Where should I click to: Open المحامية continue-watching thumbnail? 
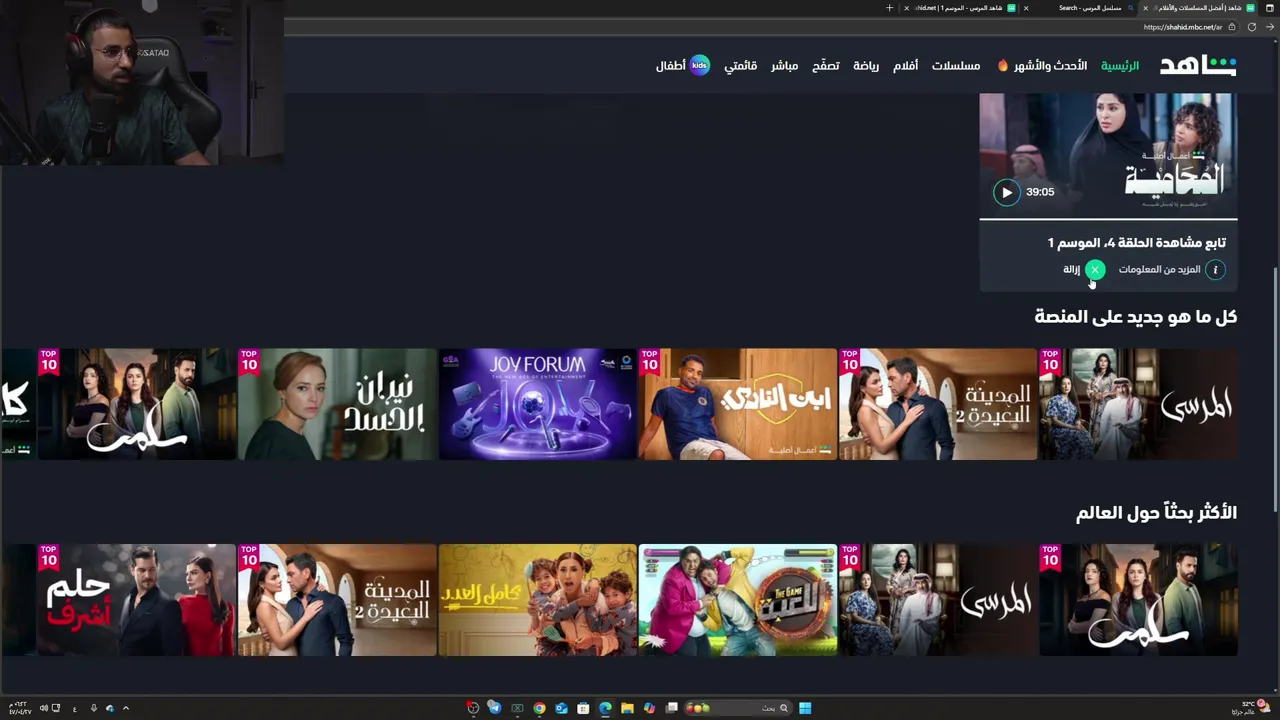click(1108, 155)
